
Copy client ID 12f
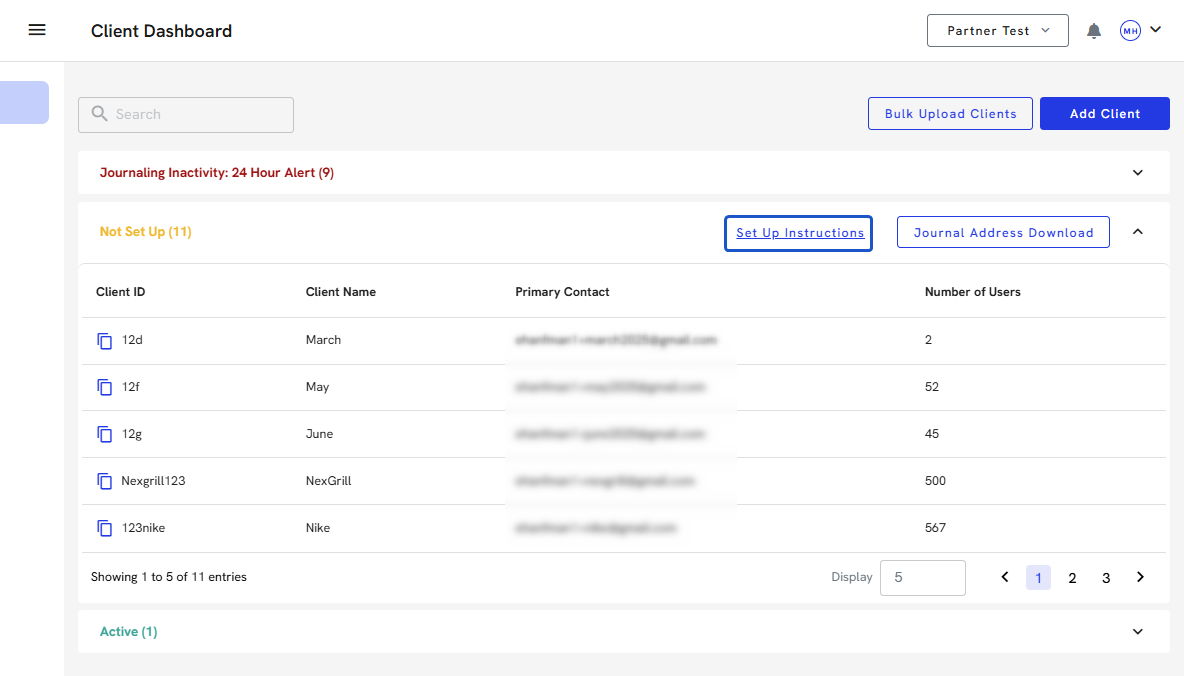coord(105,387)
